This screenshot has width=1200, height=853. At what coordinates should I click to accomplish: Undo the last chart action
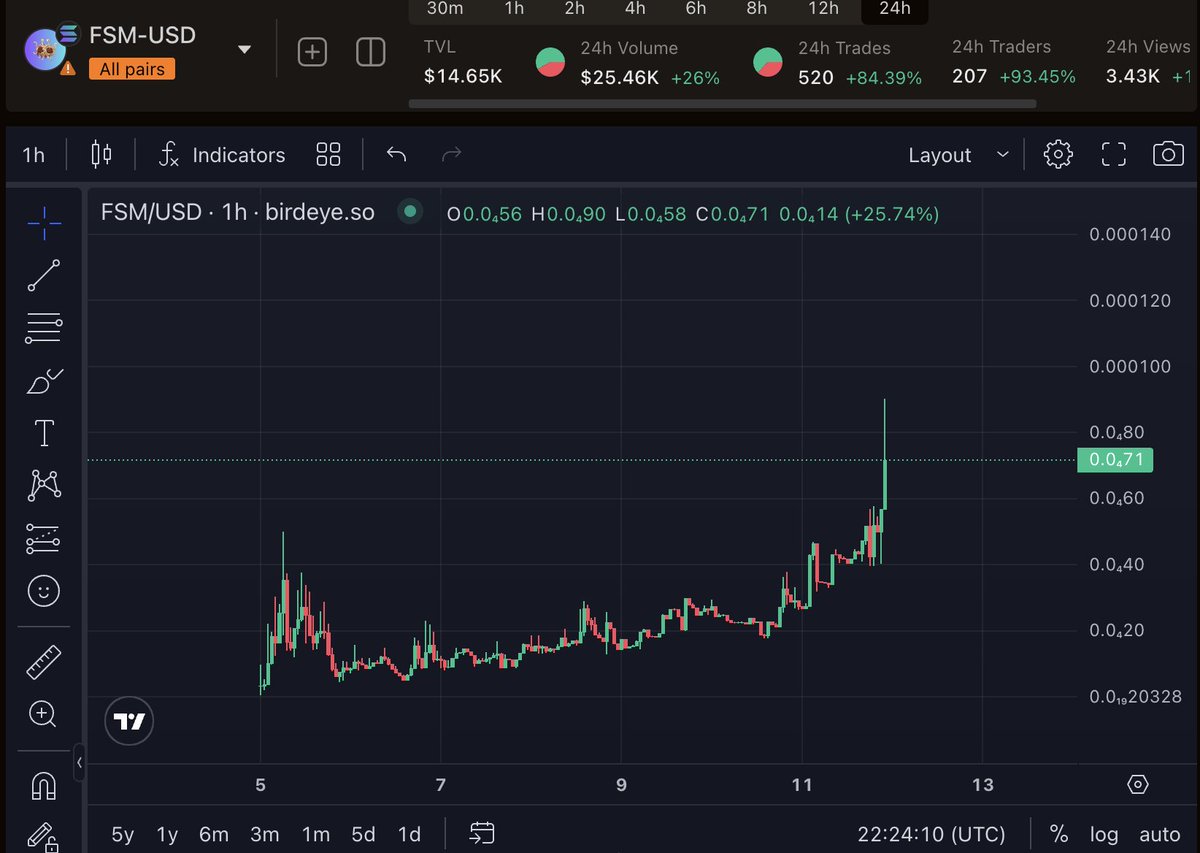pos(396,154)
